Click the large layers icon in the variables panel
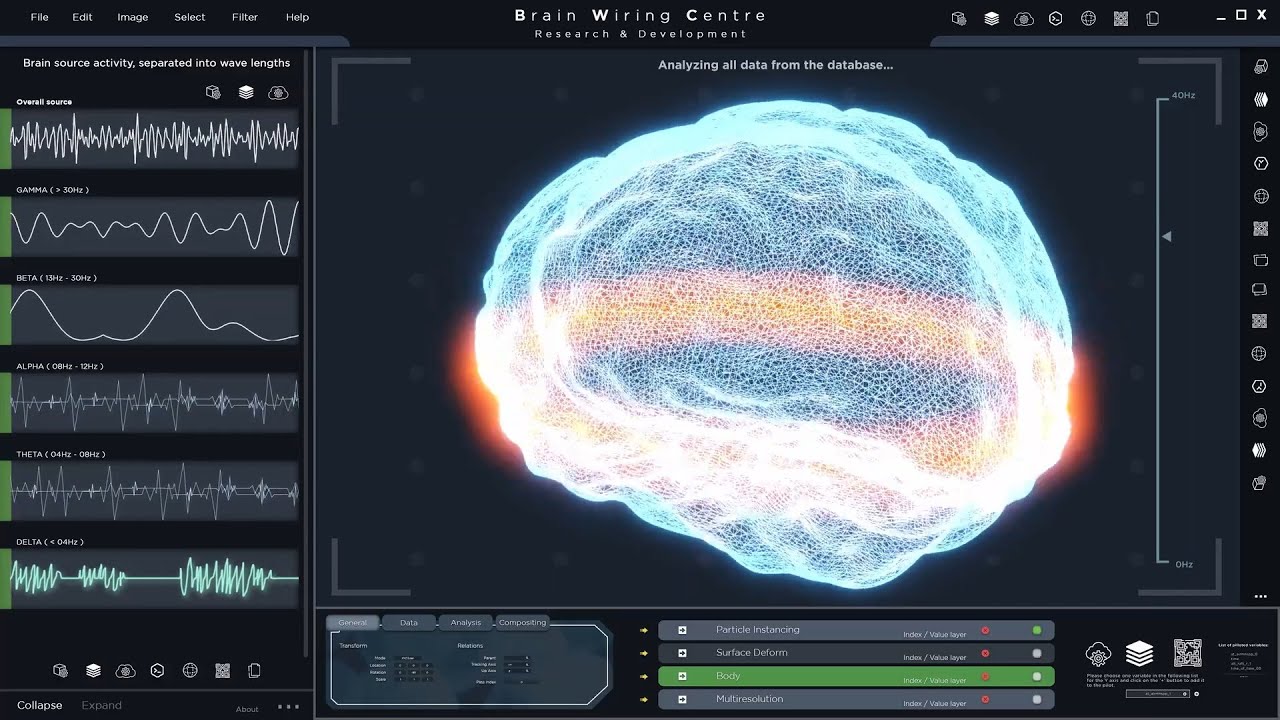This screenshot has height=720, width=1280. [x=1139, y=654]
